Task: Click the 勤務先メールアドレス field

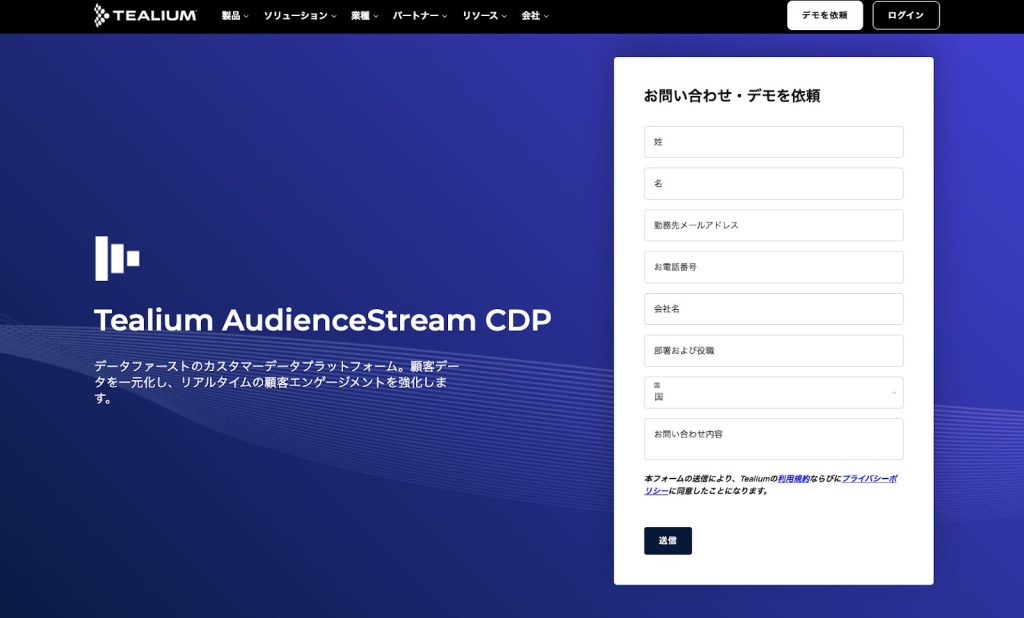Action: point(773,226)
